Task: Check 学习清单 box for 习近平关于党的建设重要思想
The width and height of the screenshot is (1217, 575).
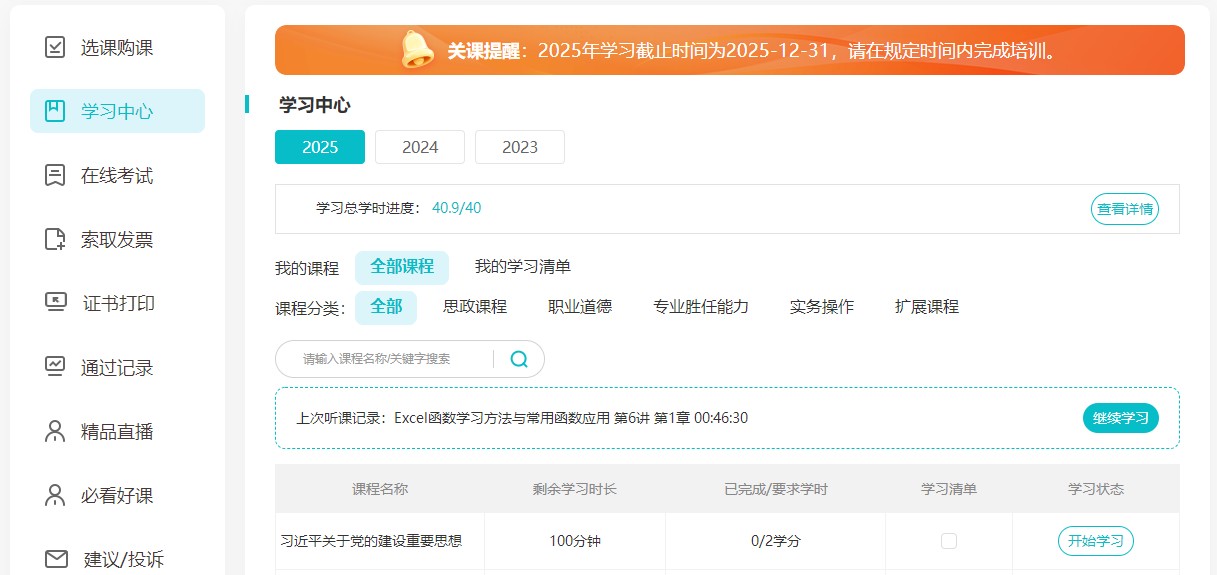Action: coord(949,541)
